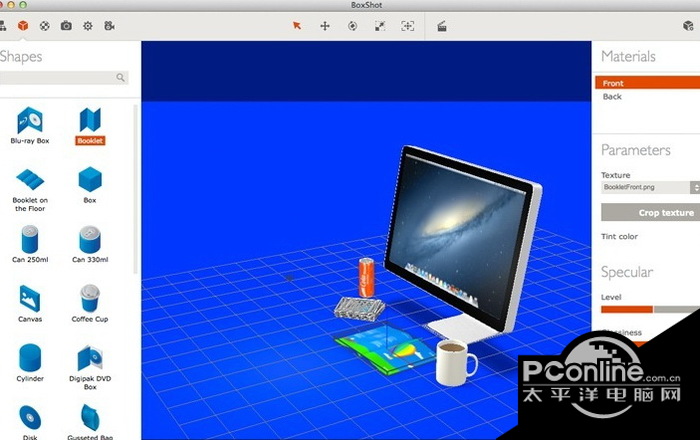The width and height of the screenshot is (700, 440).
Task: Open the lighting panel ball icon
Action: pyautogui.click(x=45, y=26)
